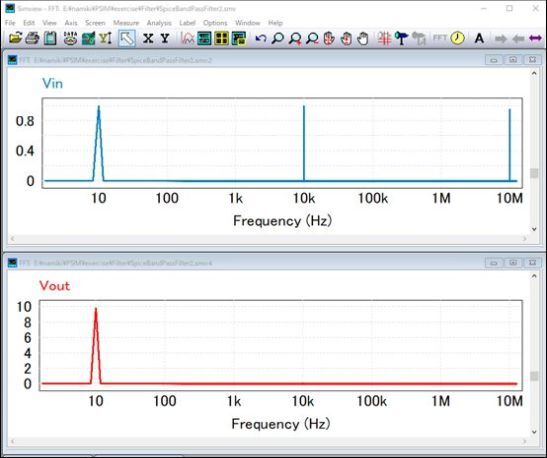
Task: Select the Y axis settings icon
Action: (165, 38)
